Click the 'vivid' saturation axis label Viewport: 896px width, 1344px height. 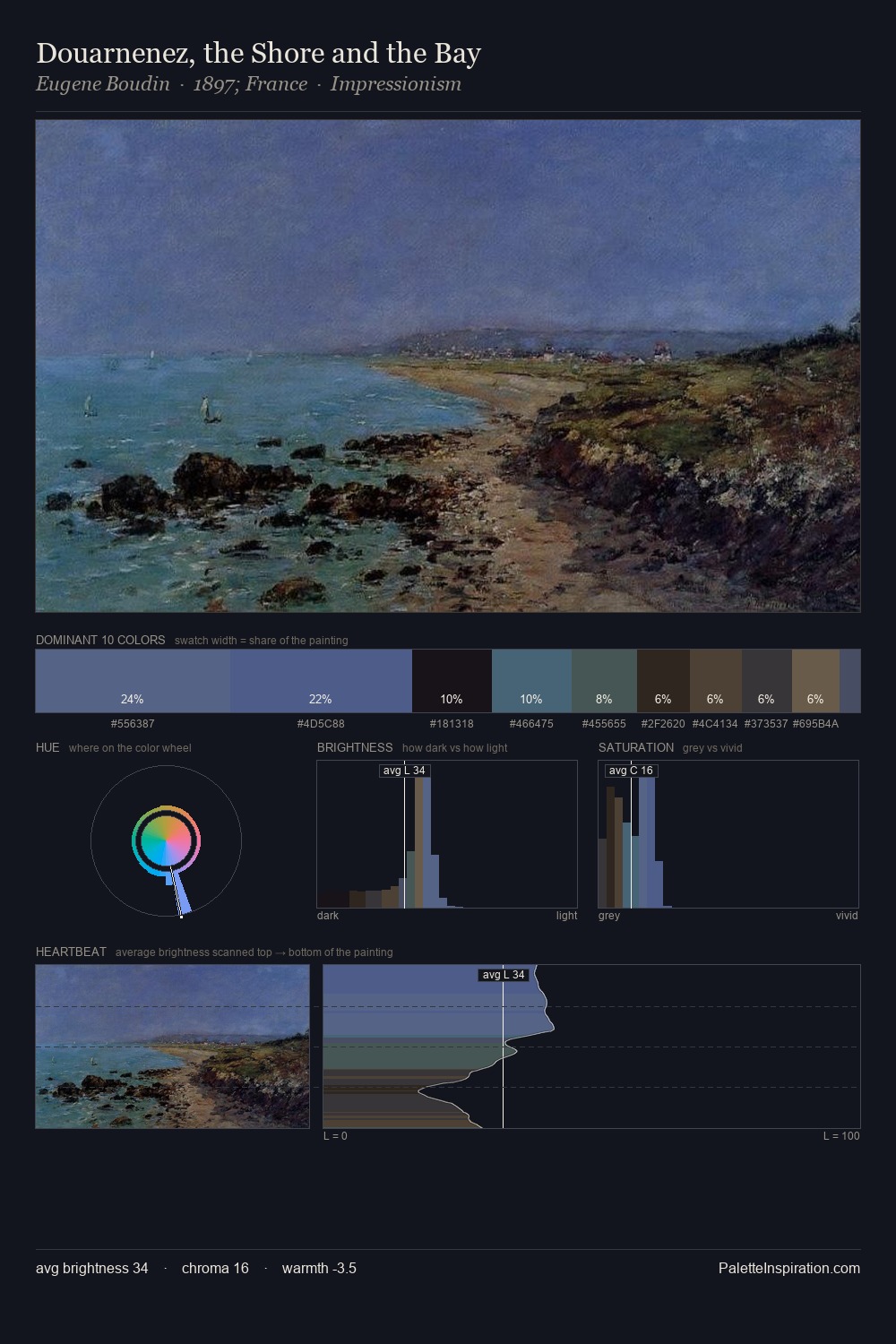pyautogui.click(x=847, y=916)
